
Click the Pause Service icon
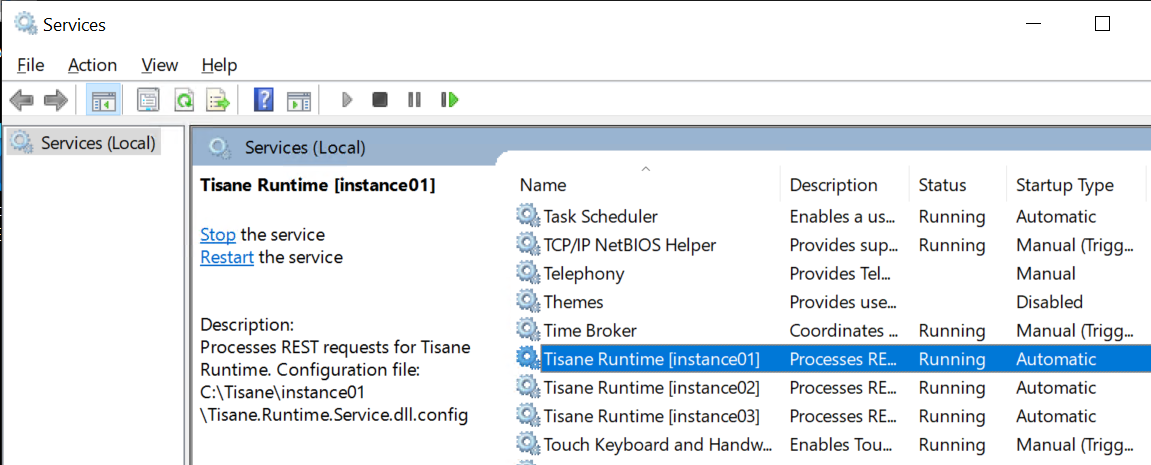pos(414,99)
